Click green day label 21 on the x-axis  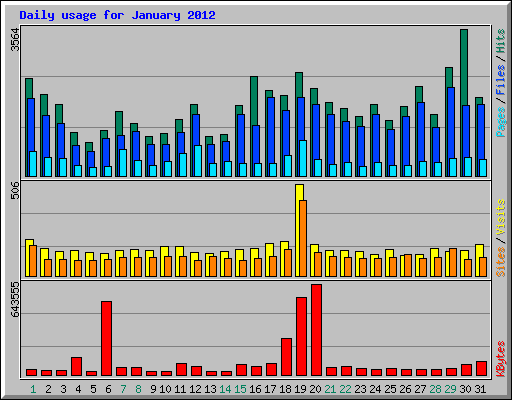tap(330, 389)
